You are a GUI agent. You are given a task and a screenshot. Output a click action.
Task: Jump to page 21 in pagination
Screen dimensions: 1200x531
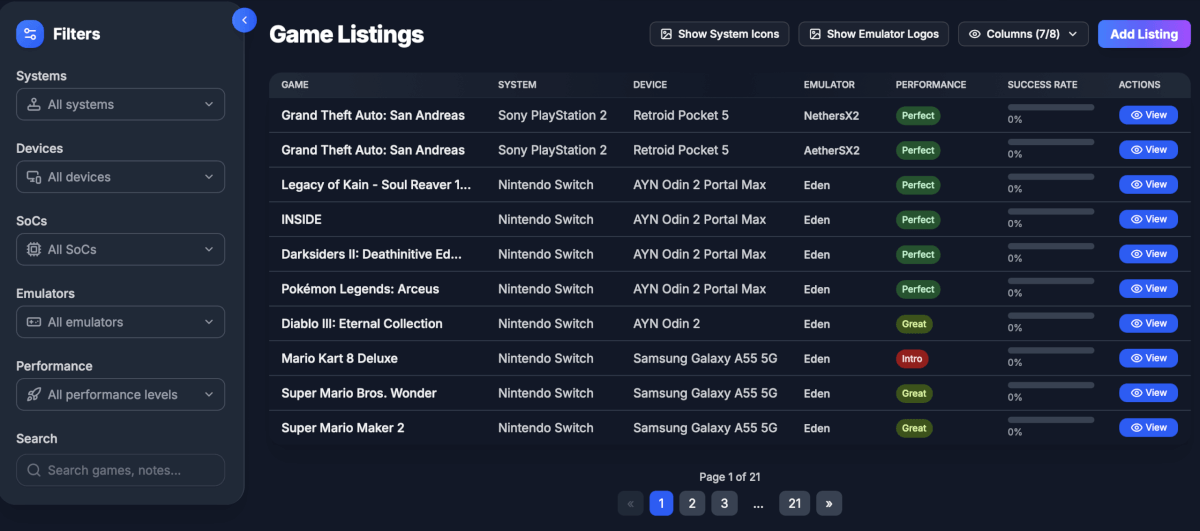pyautogui.click(x=794, y=503)
